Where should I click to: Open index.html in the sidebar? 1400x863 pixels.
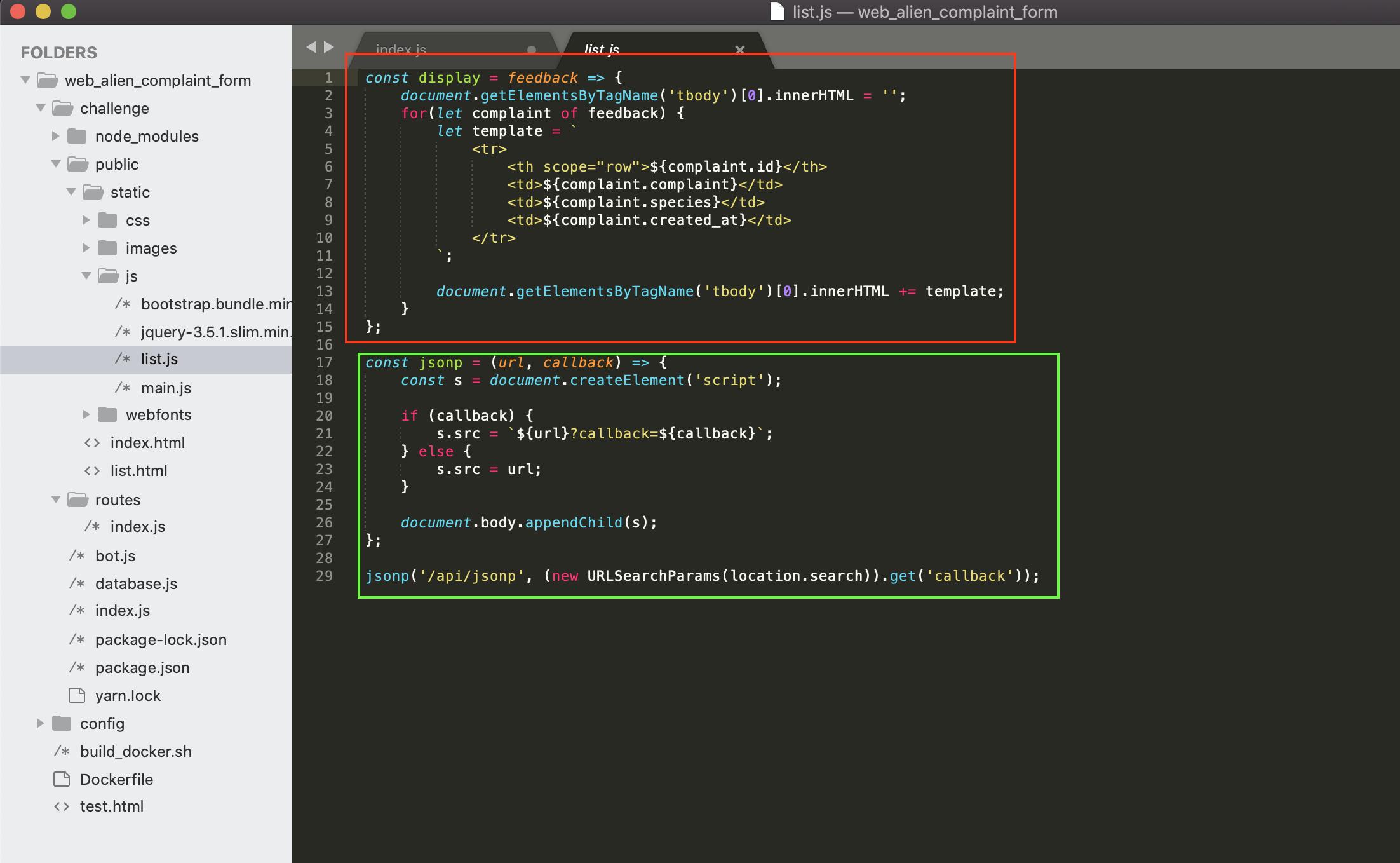[x=147, y=443]
